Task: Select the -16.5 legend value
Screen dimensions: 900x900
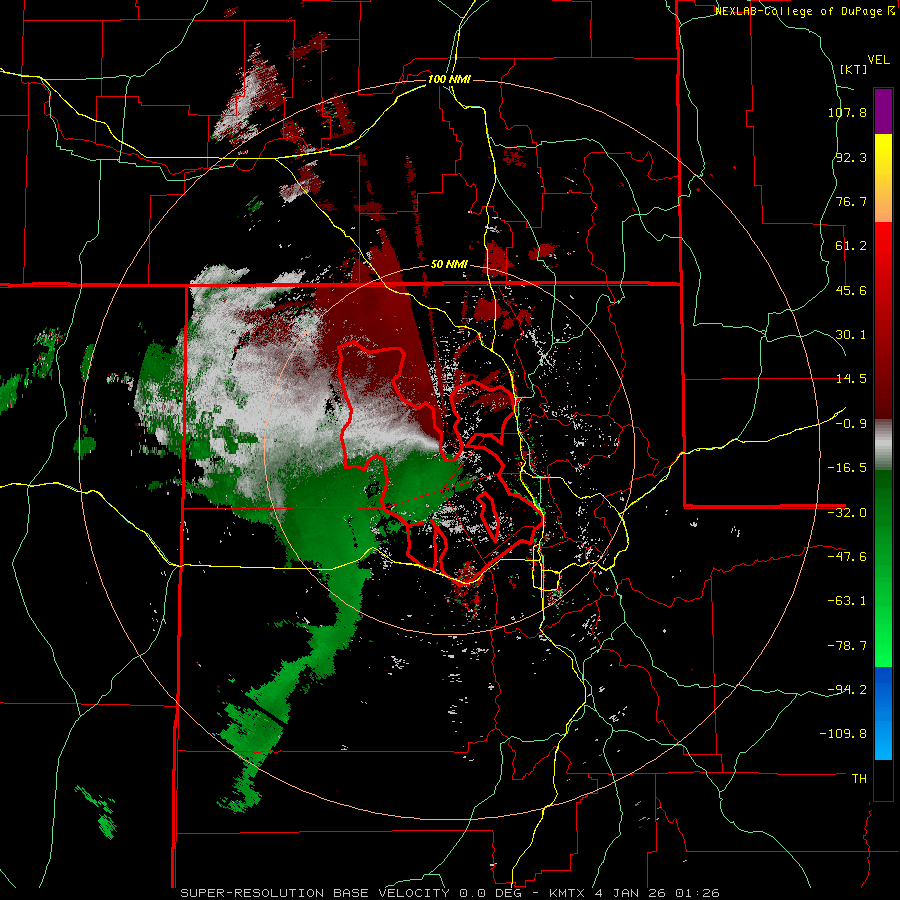Action: (847, 468)
